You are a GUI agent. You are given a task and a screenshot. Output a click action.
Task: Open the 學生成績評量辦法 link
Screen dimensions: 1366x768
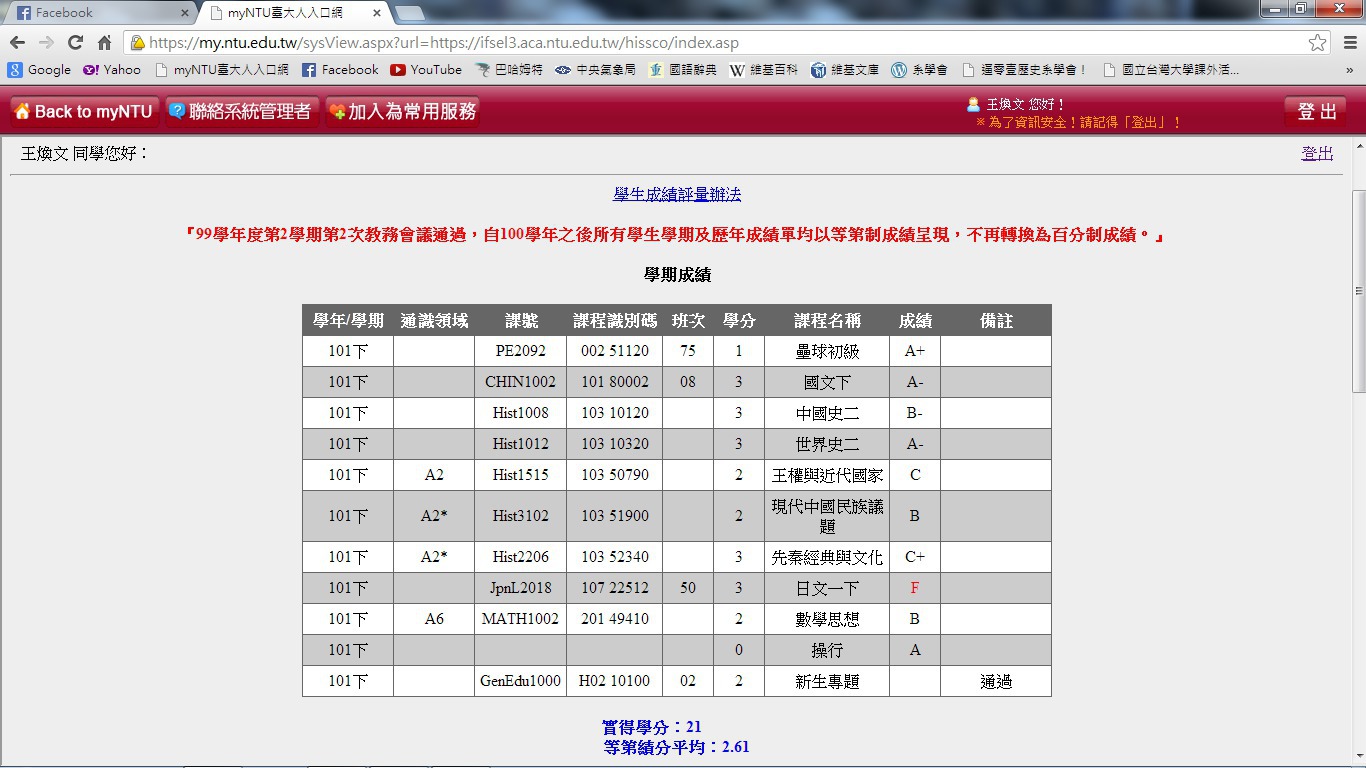click(677, 194)
